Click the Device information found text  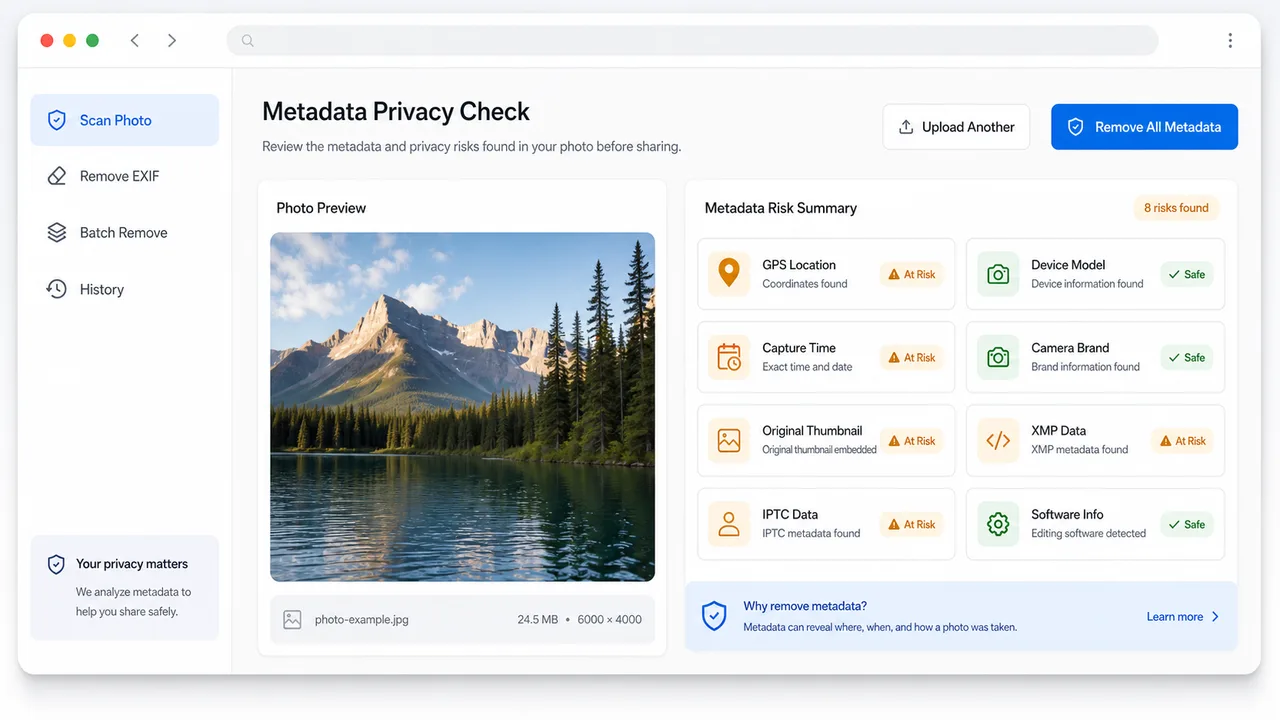[1087, 284]
